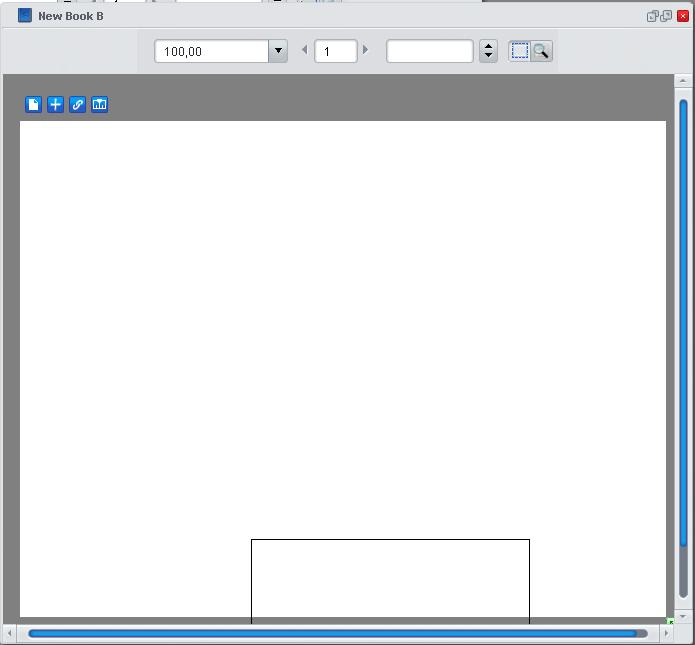This screenshot has width=695, height=645.
Task: Click the horizontal scrollbar left arrow
Action: pyautogui.click(x=9, y=633)
